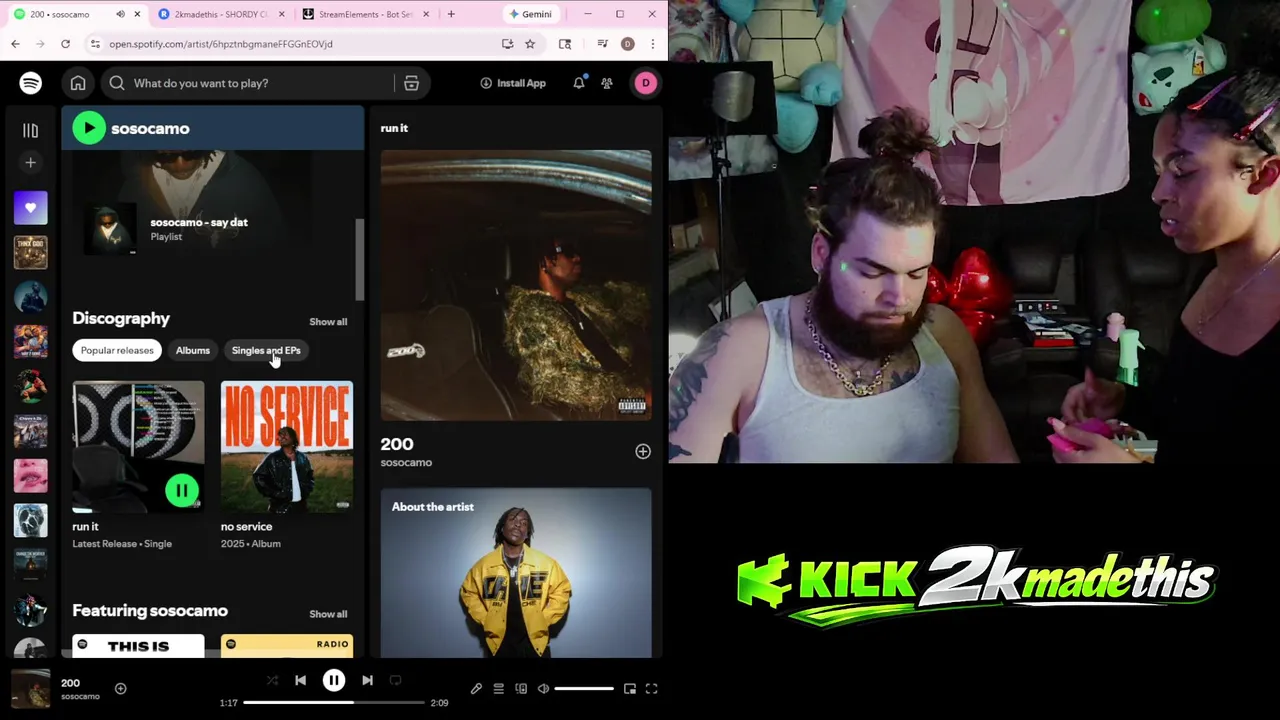Viewport: 1280px width, 720px height.
Task: Add 200 to Liked Songs in Now Playing panel
Action: (642, 452)
